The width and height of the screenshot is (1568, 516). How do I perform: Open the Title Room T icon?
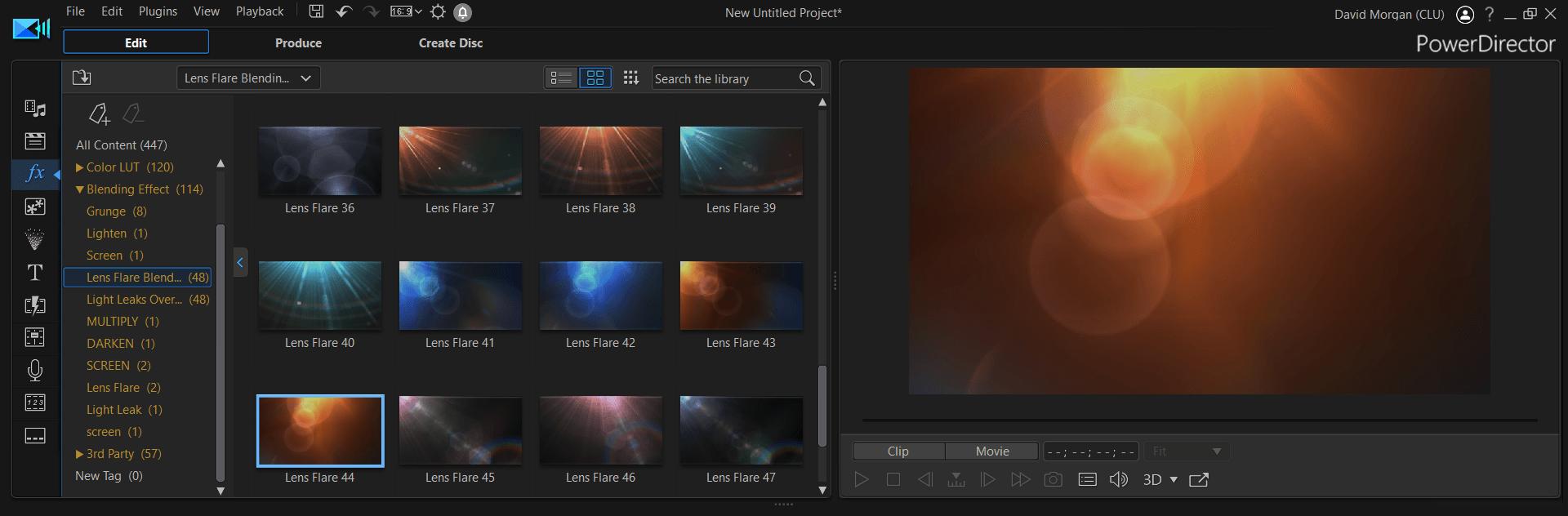coord(35,272)
